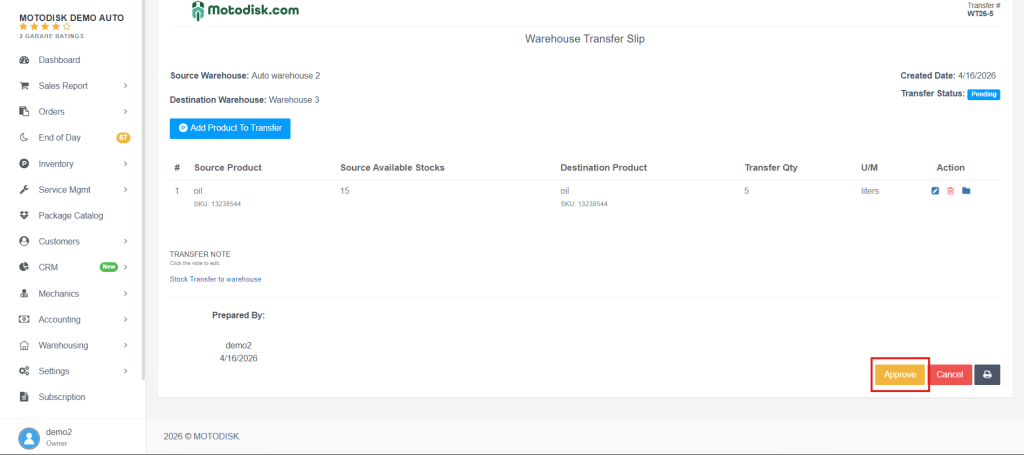Click the demo2 user avatar icon
The image size is (1024, 455).
pos(29,437)
